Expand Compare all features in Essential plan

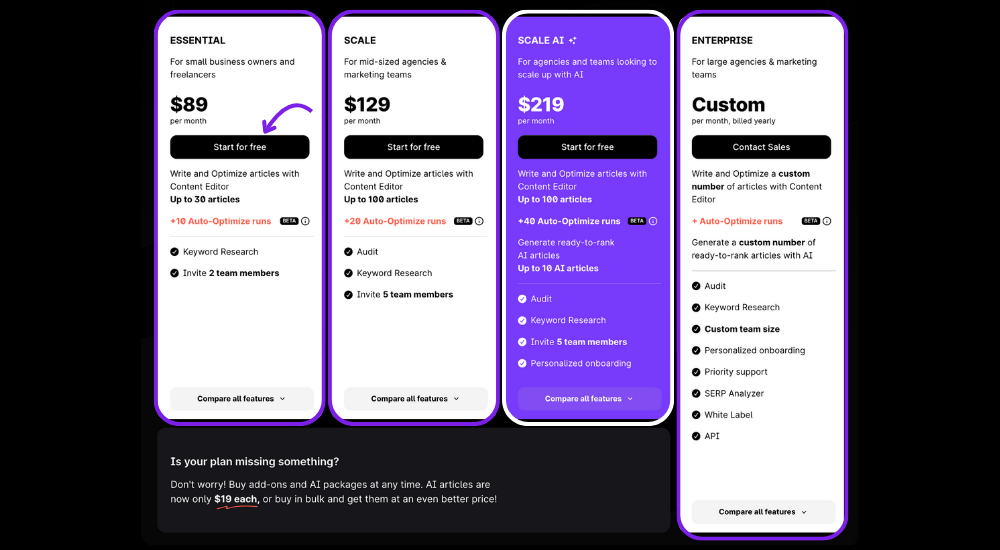click(242, 399)
